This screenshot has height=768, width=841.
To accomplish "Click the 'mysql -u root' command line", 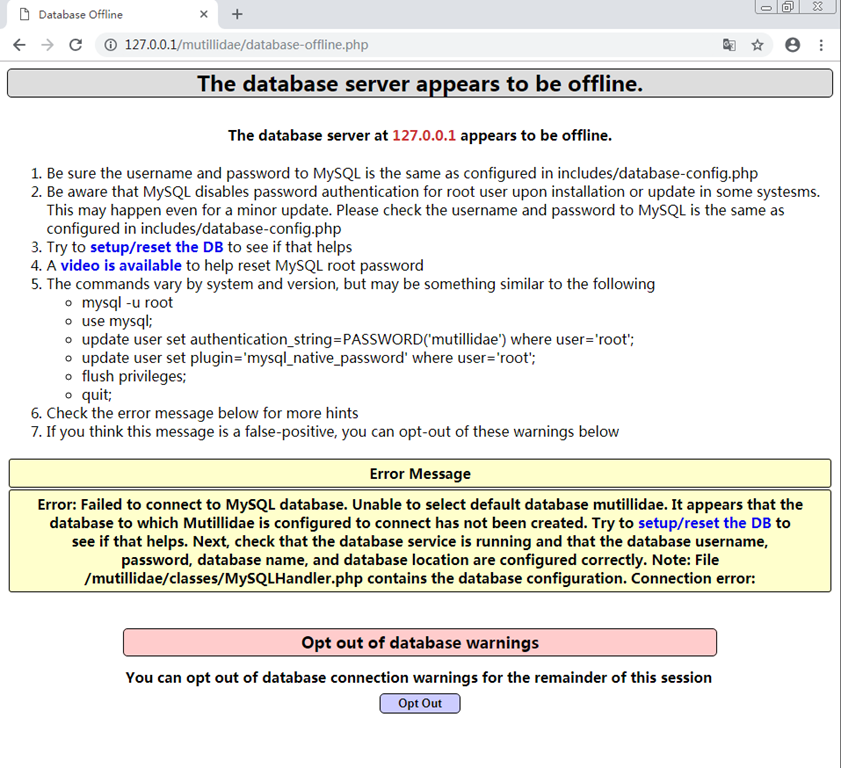I will (127, 302).
